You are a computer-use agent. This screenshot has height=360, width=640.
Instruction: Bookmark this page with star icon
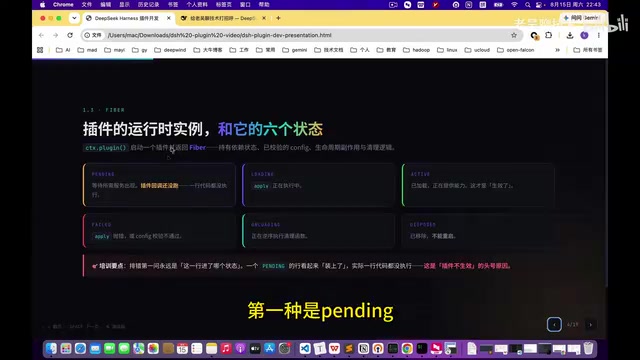coord(514,35)
